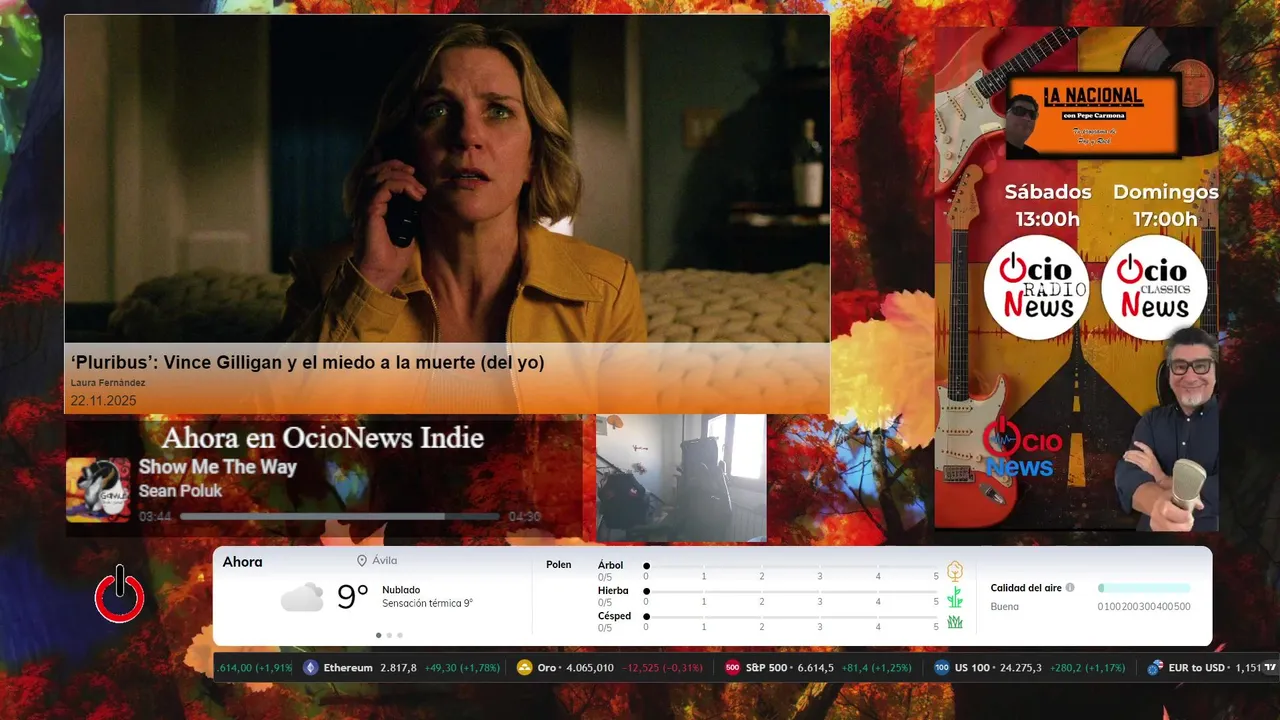The image size is (1280, 720).
Task: Open the Pluribus article main image
Action: (447, 179)
